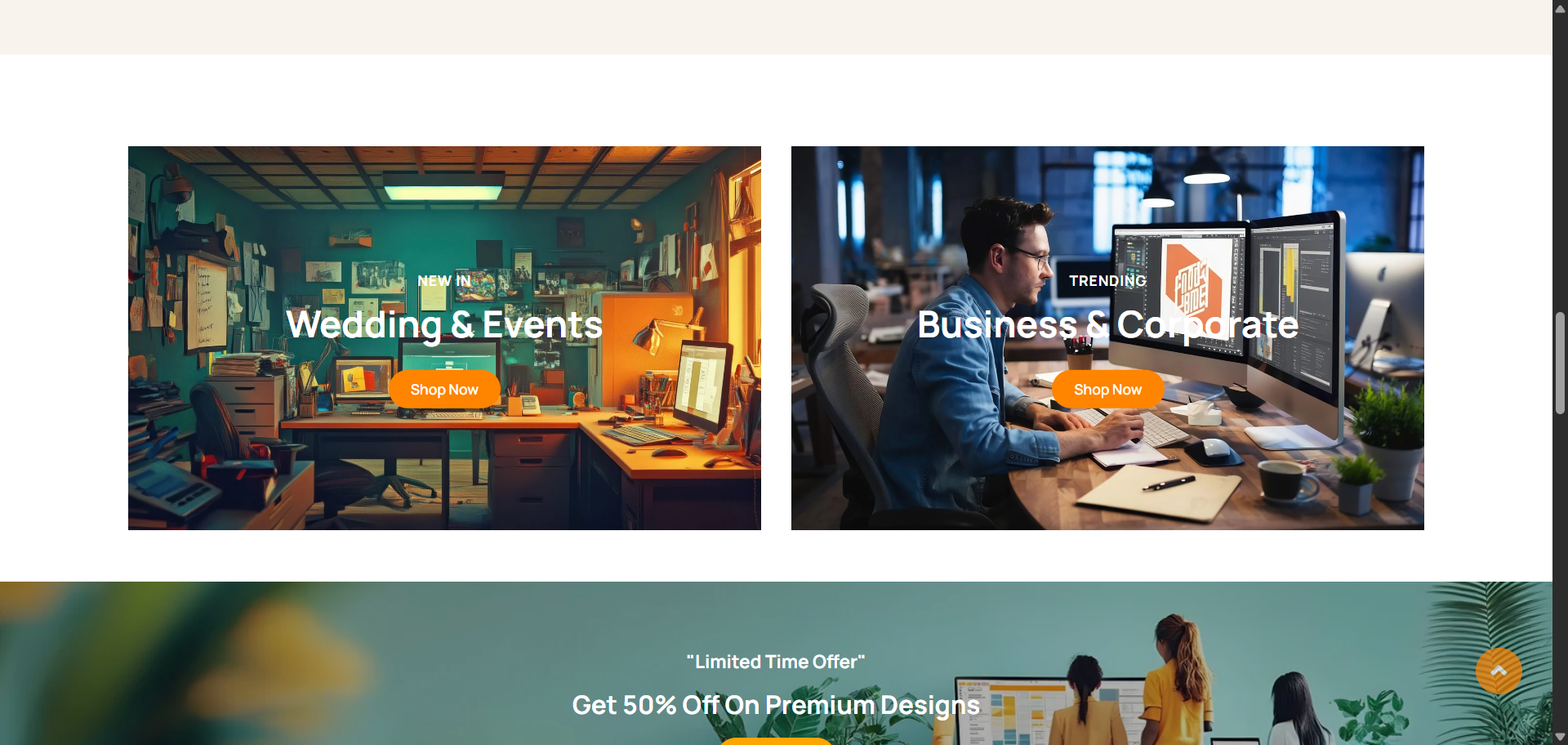Click the orange scroll-to-top arrow button
Image resolution: width=1568 pixels, height=745 pixels.
1499,671
